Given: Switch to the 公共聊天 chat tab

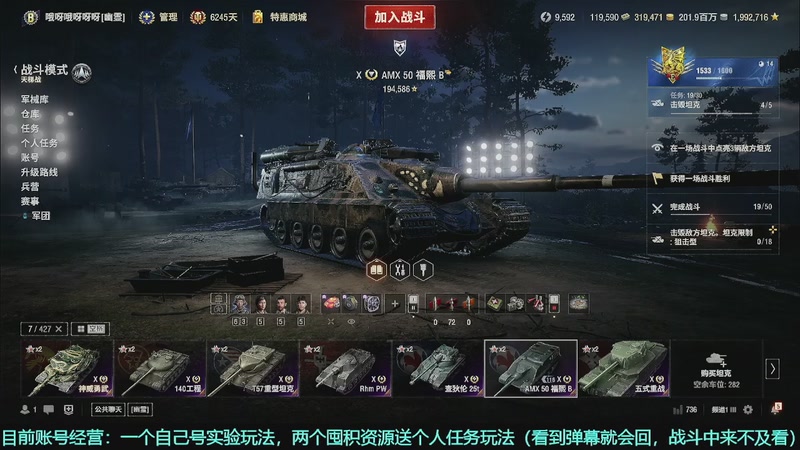Looking at the screenshot, I should click(x=108, y=410).
